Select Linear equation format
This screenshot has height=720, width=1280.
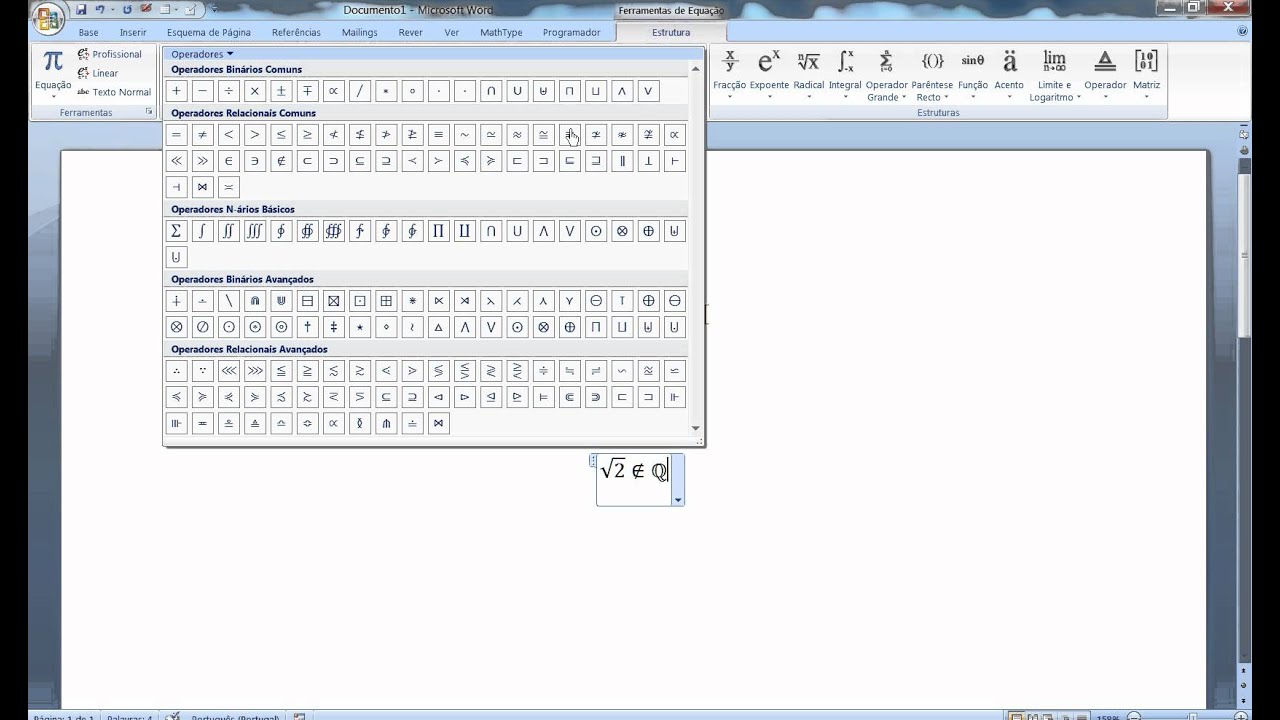click(x=98, y=73)
